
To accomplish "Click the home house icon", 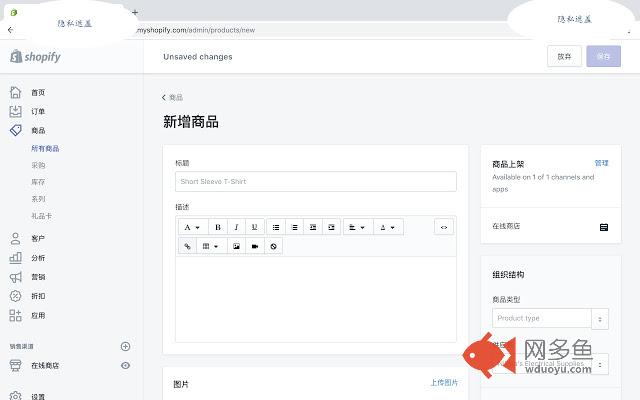I will [x=16, y=92].
